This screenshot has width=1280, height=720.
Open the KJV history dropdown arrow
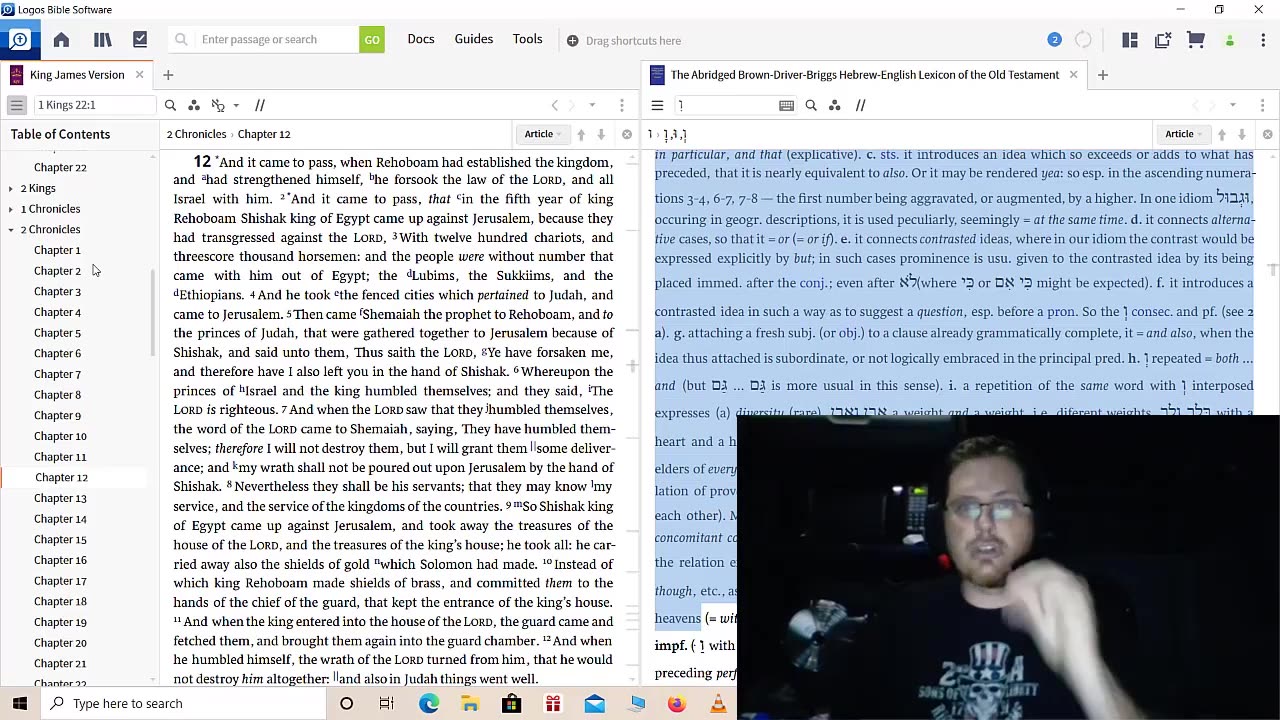click(592, 105)
